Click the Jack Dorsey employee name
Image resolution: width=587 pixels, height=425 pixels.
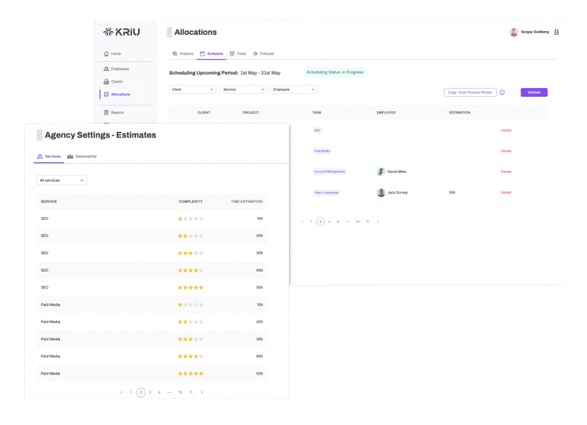coord(398,192)
